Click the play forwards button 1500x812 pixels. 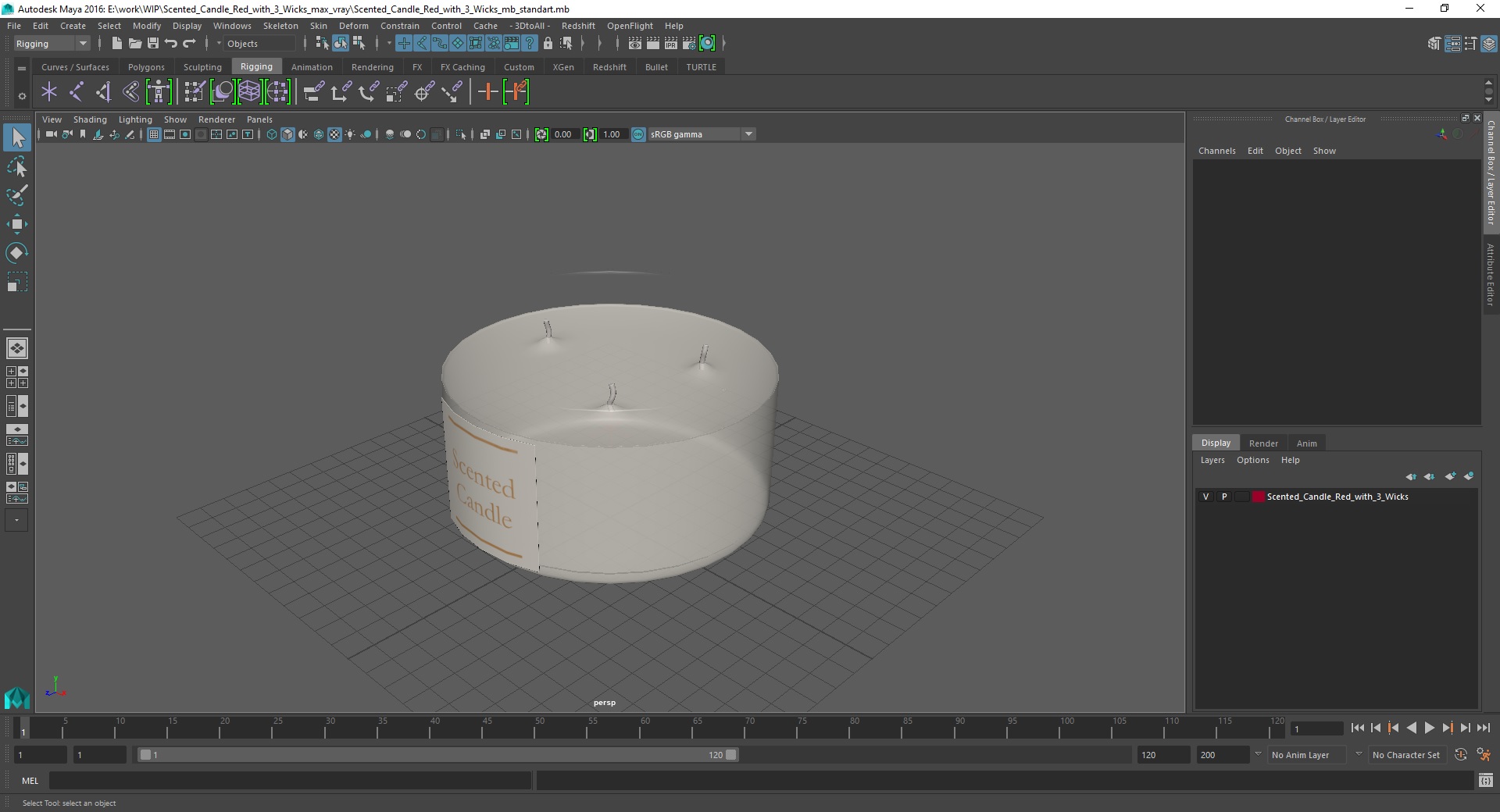click(x=1429, y=728)
